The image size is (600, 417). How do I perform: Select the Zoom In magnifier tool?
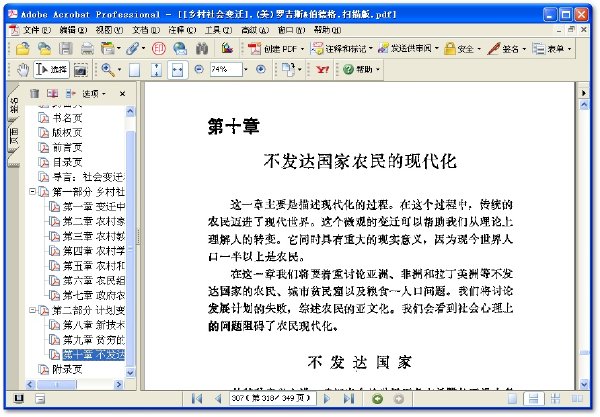coord(108,70)
